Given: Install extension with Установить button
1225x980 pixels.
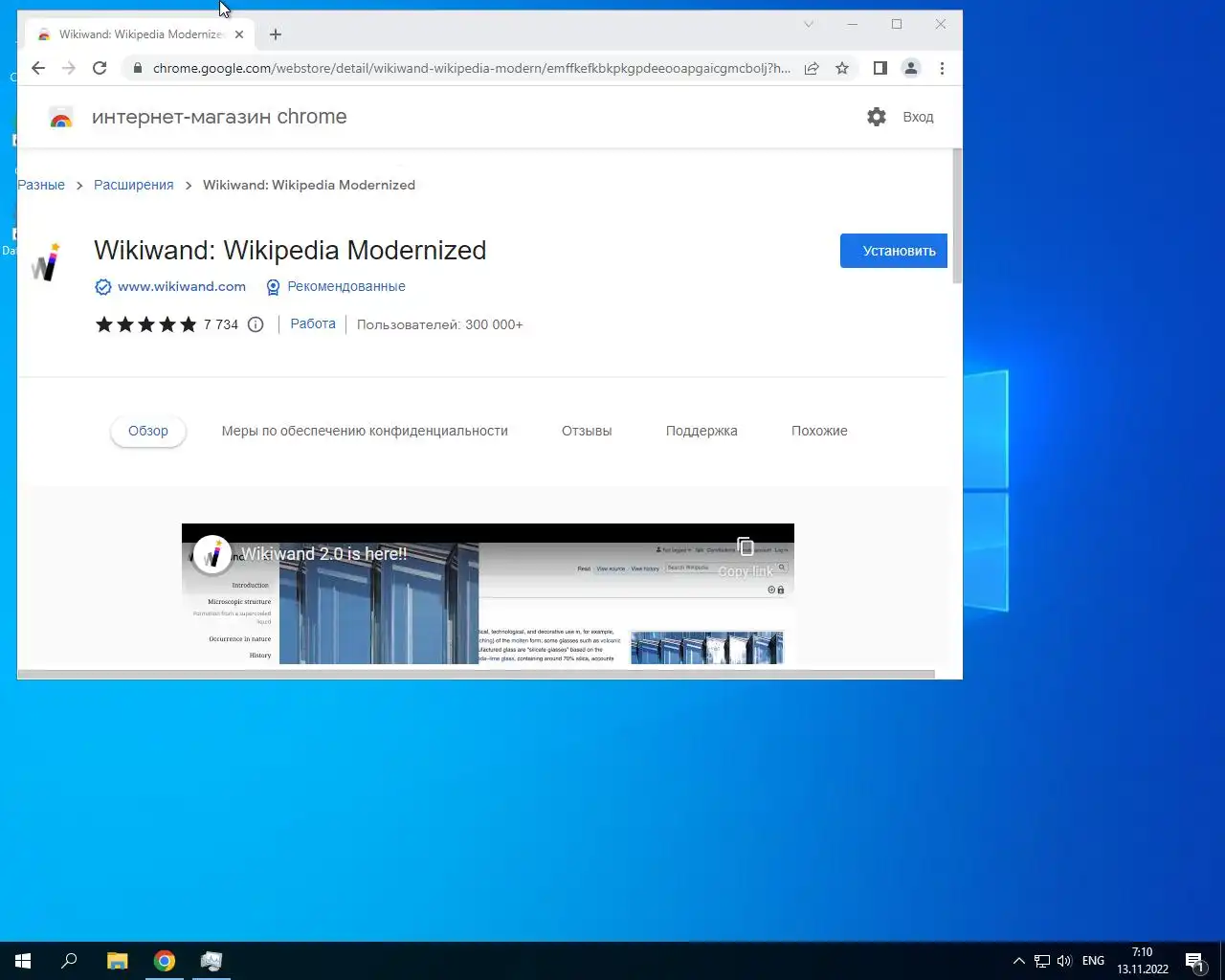Looking at the screenshot, I should [x=894, y=251].
